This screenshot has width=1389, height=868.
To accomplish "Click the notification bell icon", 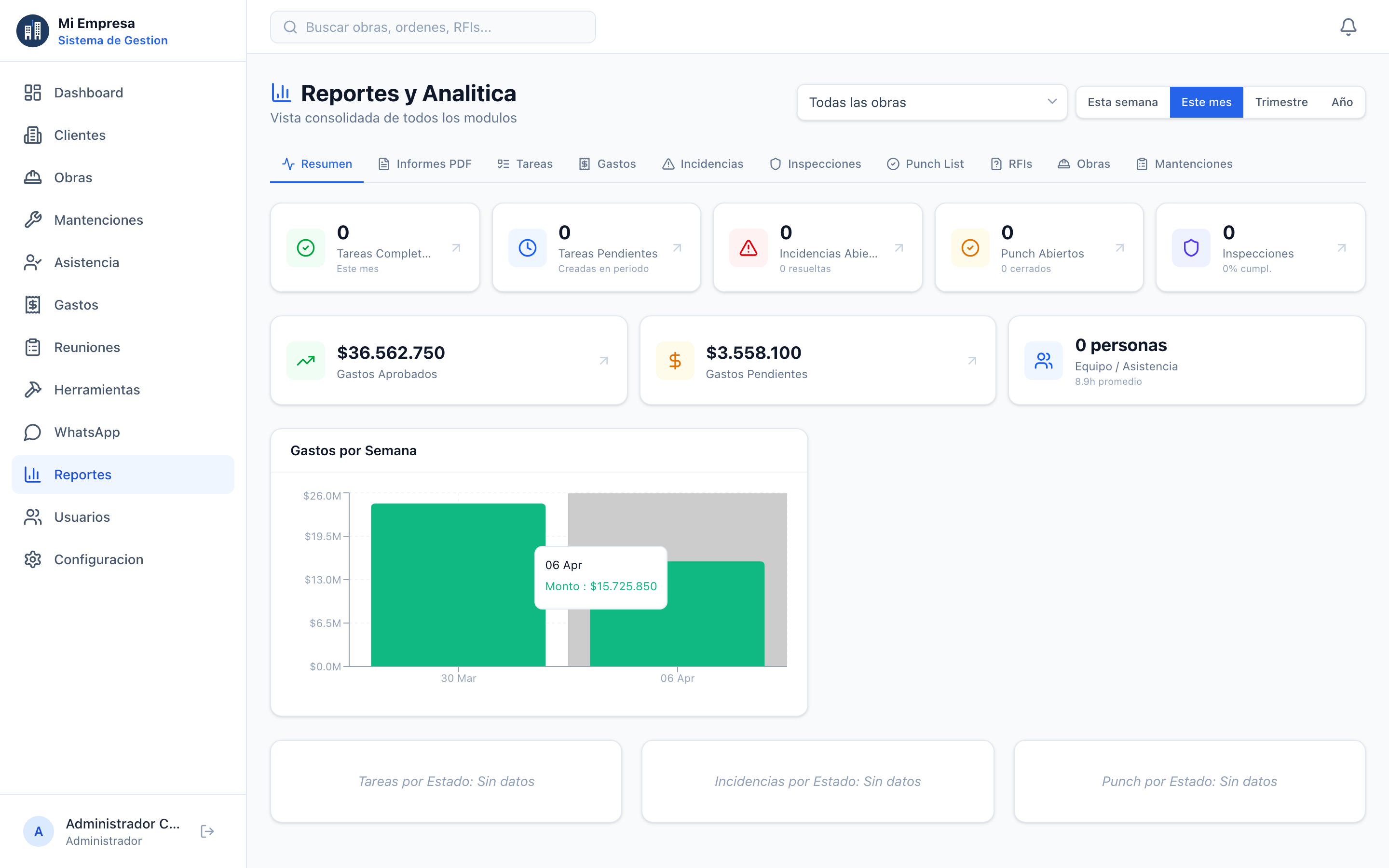I will (1348, 27).
